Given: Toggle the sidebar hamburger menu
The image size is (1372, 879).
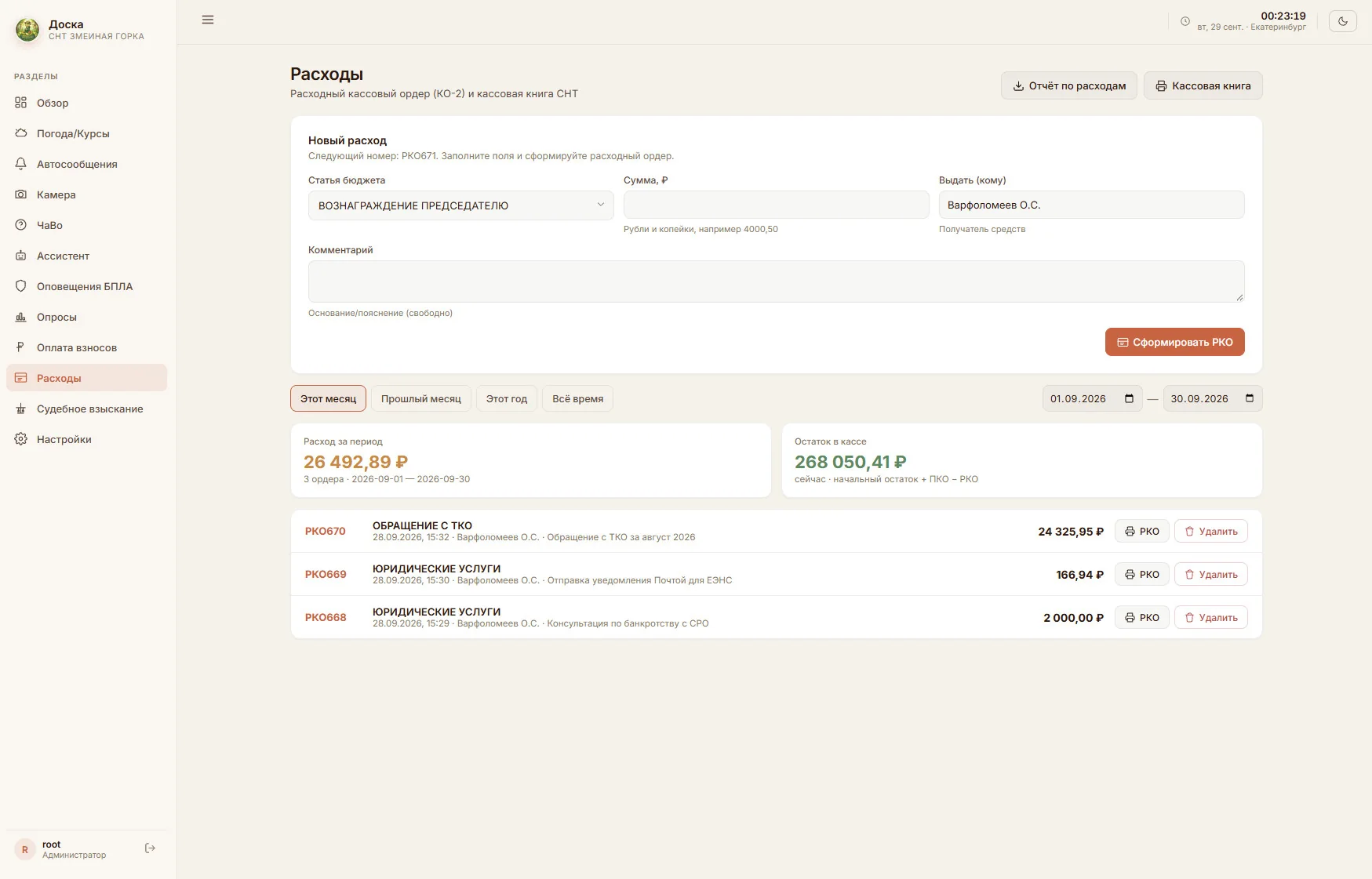Looking at the screenshot, I should 208,20.
